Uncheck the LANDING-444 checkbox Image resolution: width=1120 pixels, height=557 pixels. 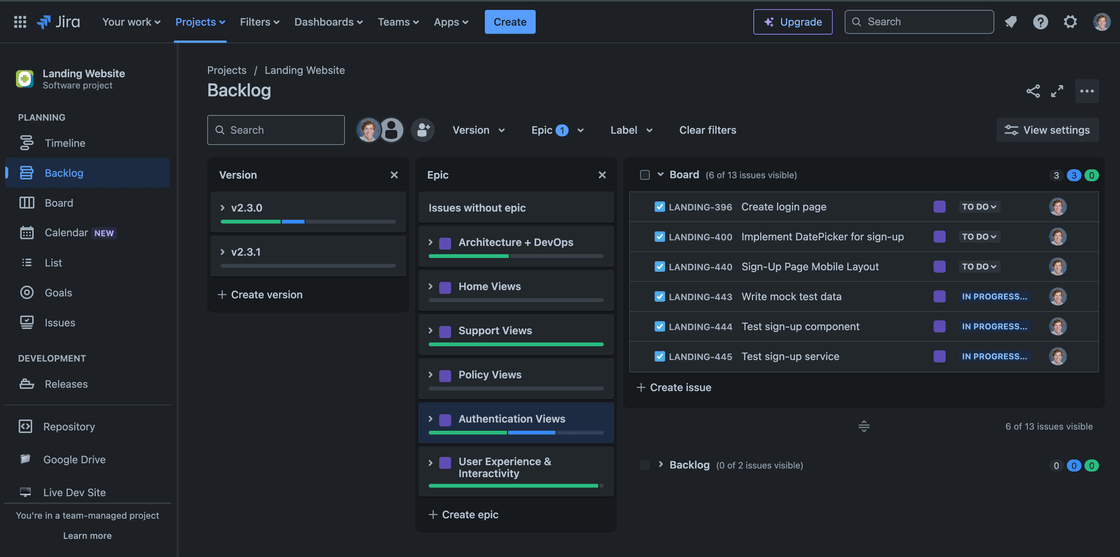pos(660,326)
